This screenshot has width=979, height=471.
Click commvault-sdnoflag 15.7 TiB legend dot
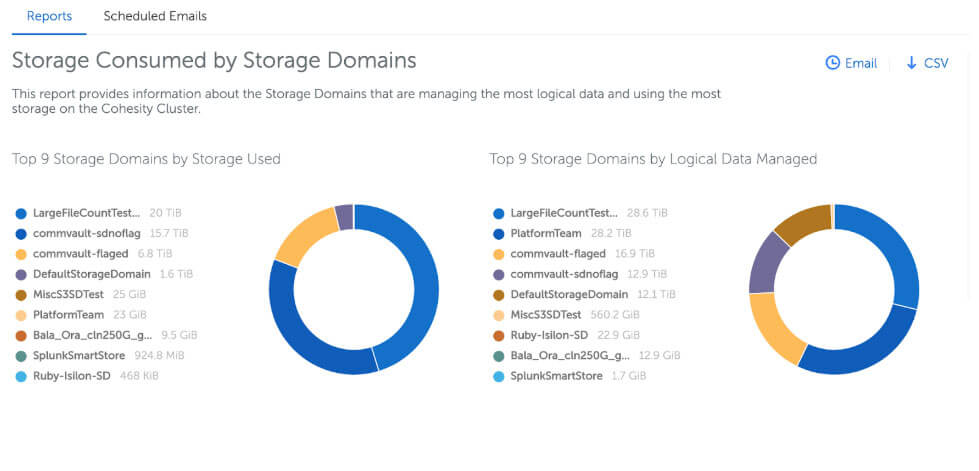click(x=21, y=233)
